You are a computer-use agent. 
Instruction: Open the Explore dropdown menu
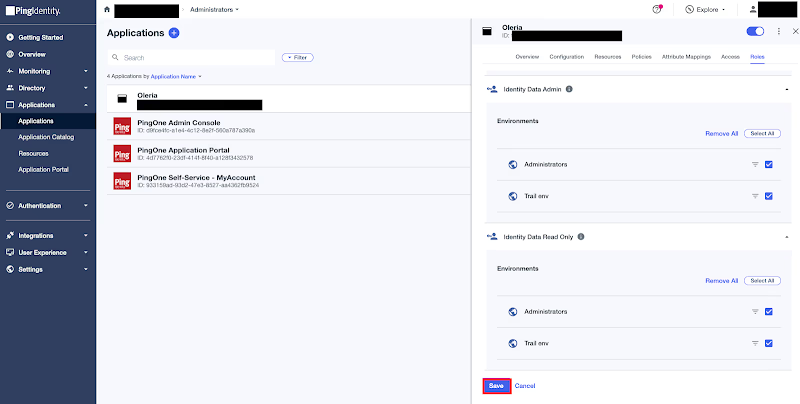pyautogui.click(x=707, y=10)
